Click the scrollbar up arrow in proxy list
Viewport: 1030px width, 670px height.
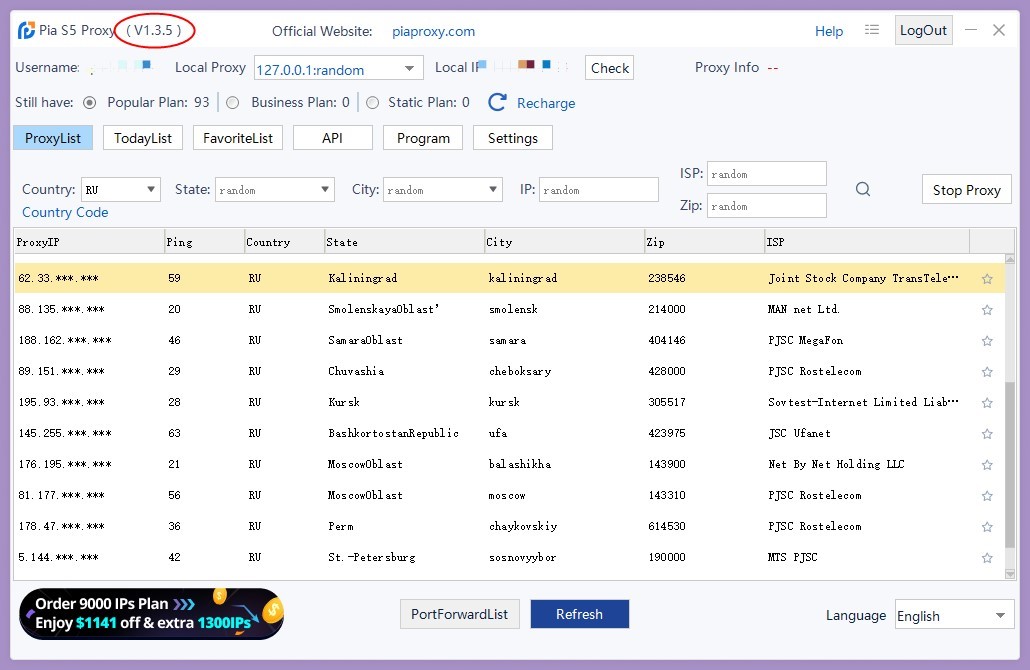click(1010, 259)
